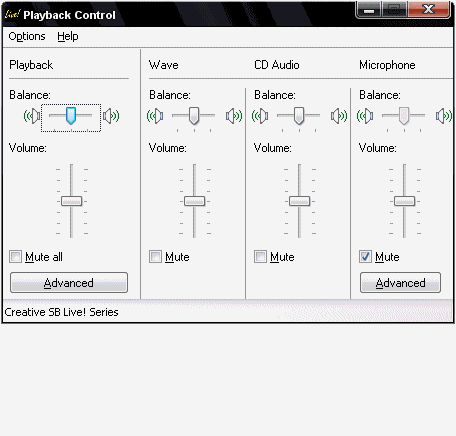Screen dimensions: 456x436
Task: Click left speaker icon in Wave column
Action: point(155,116)
